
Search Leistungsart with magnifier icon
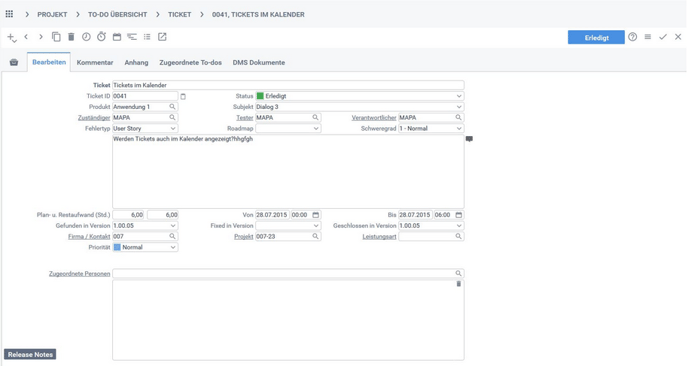coord(459,236)
